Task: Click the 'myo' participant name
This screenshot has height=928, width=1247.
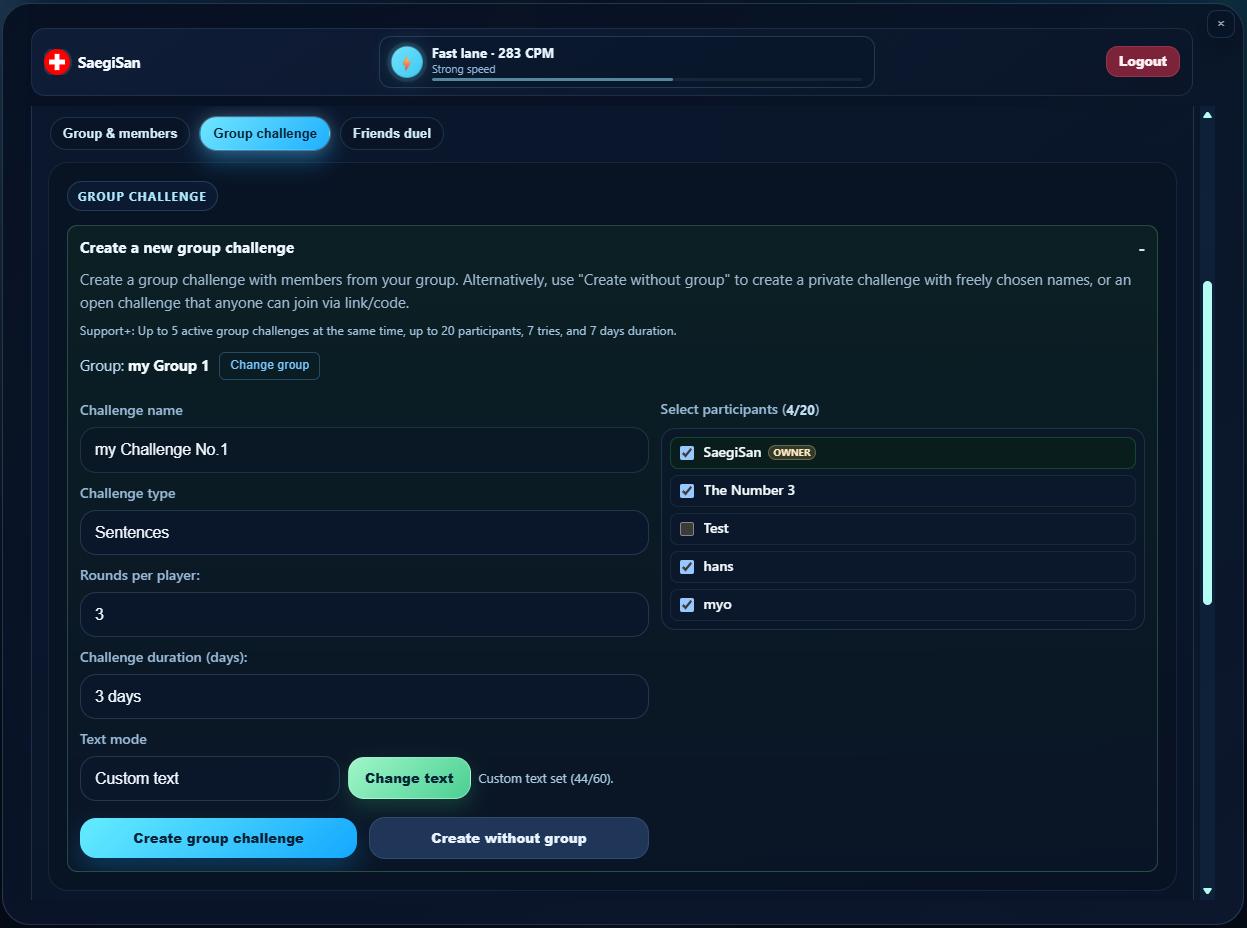Action: pos(718,605)
